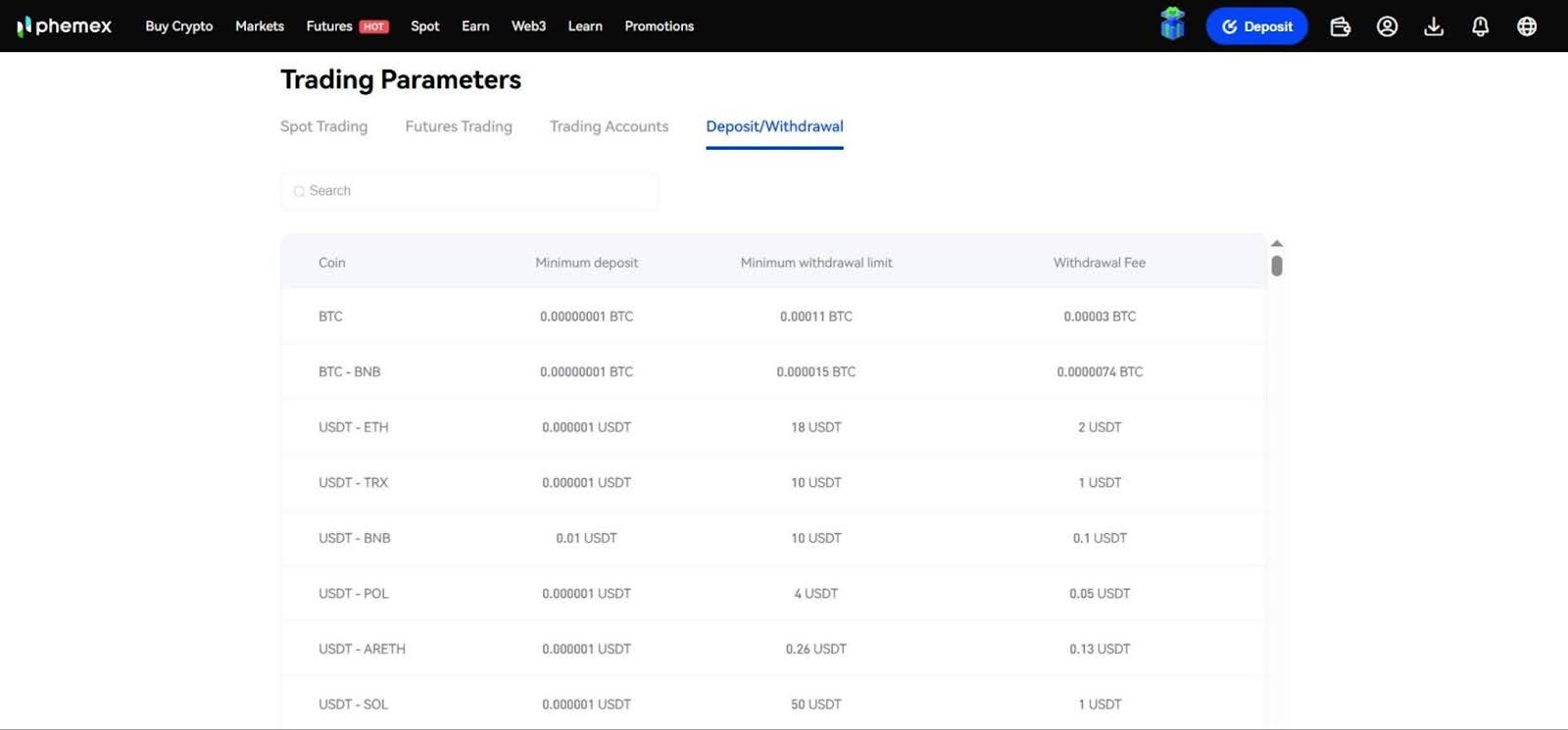
Task: Click the 50 USDT withdrawal limit
Action: [816, 705]
